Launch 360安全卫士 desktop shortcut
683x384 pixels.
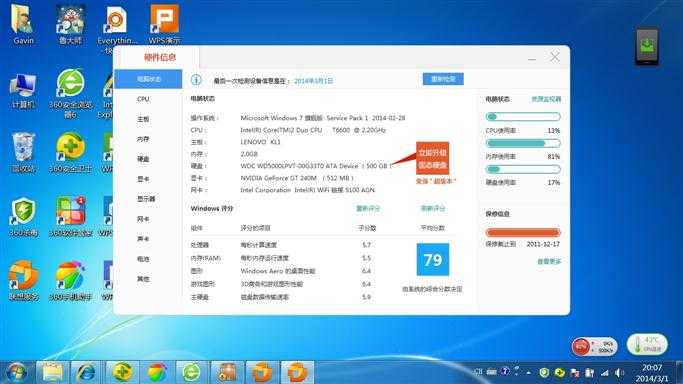coord(70,152)
